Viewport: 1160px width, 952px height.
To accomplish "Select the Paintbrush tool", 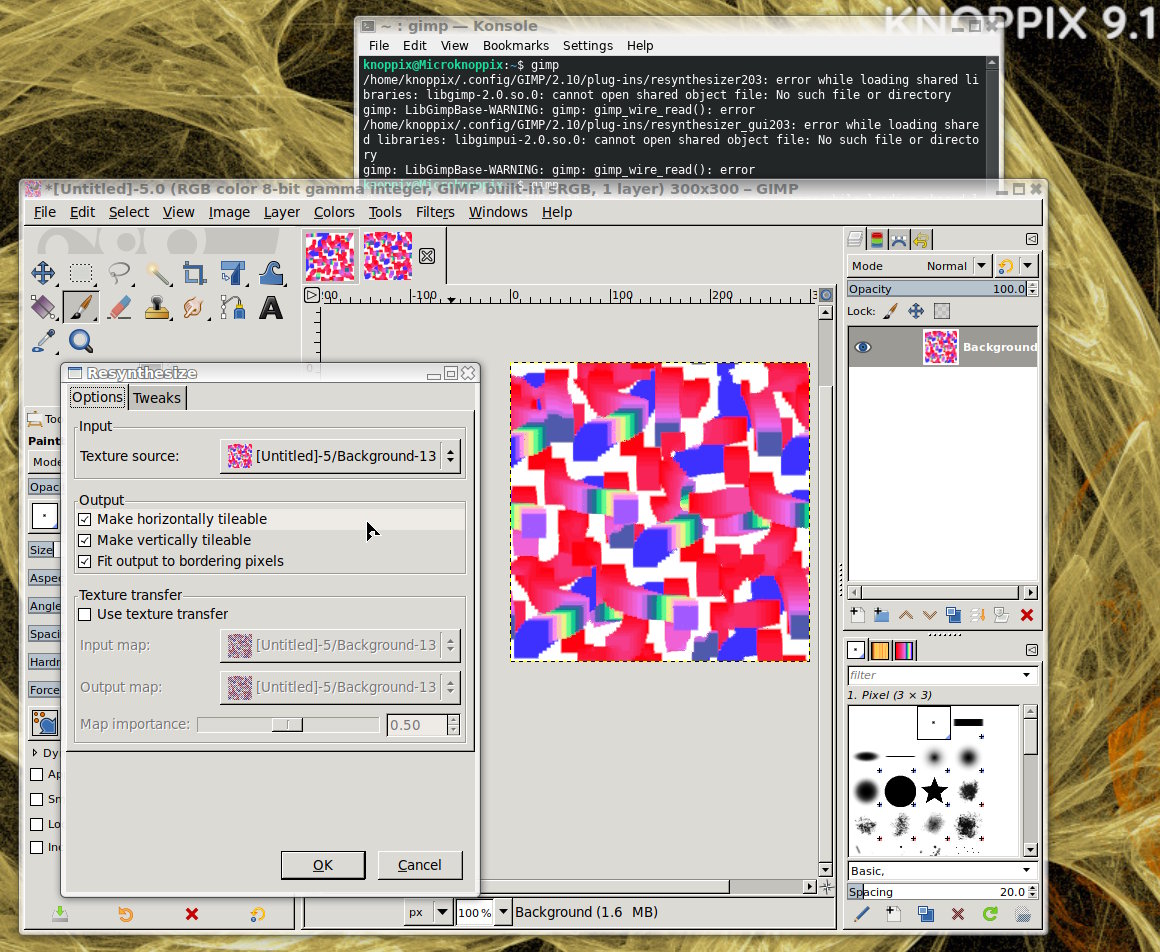I will [x=81, y=307].
